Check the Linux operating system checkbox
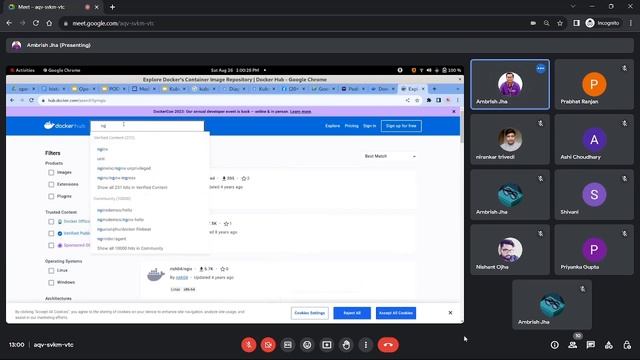The image size is (640, 360). 51,271
